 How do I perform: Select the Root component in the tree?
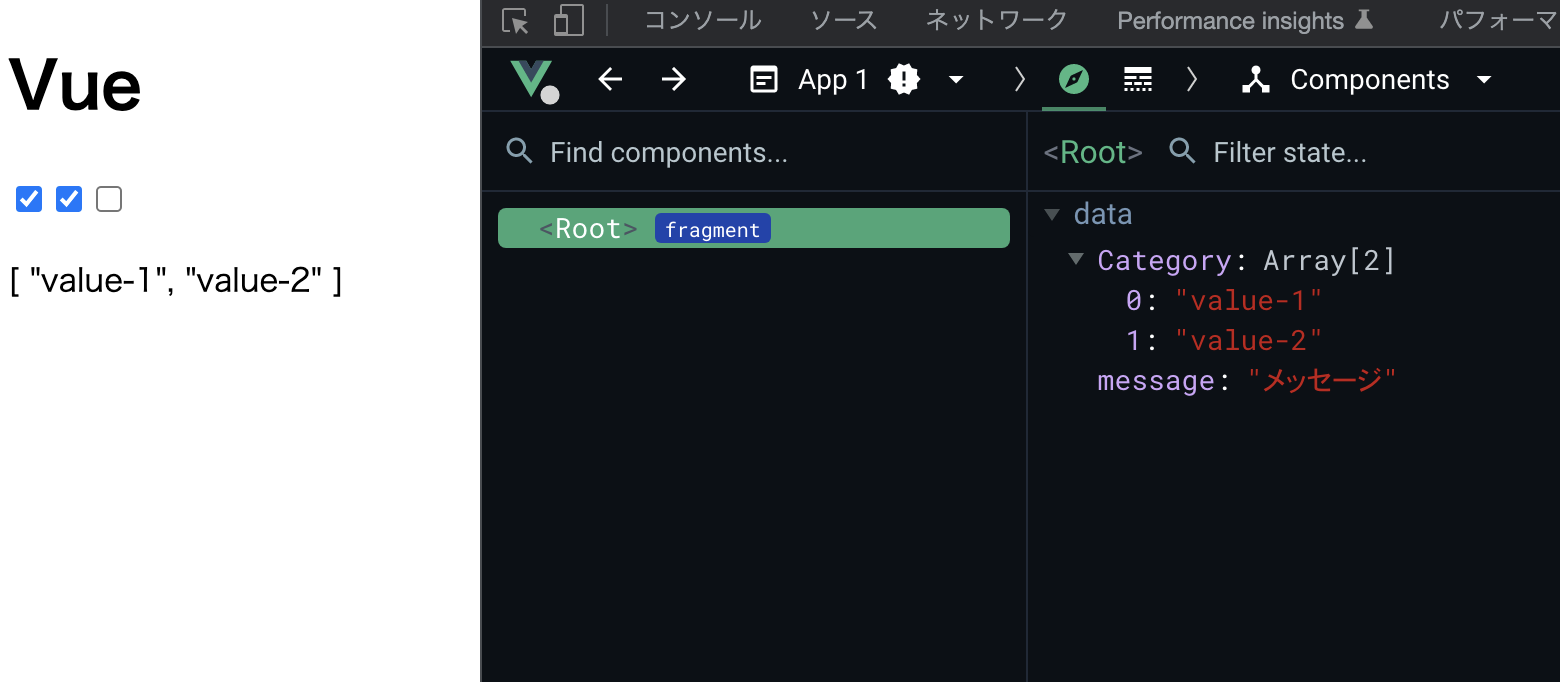pyautogui.click(x=754, y=228)
